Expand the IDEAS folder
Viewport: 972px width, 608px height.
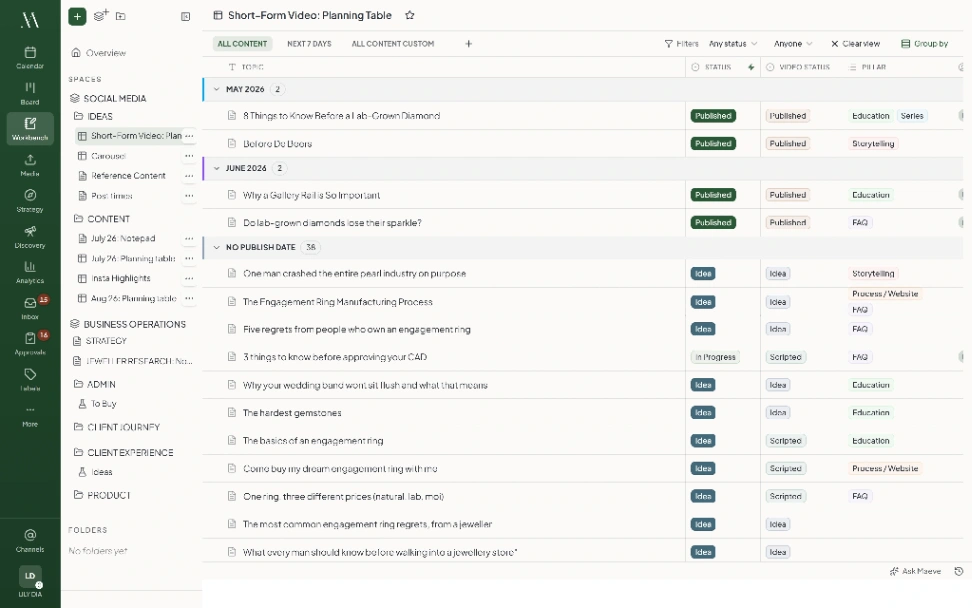(93, 117)
